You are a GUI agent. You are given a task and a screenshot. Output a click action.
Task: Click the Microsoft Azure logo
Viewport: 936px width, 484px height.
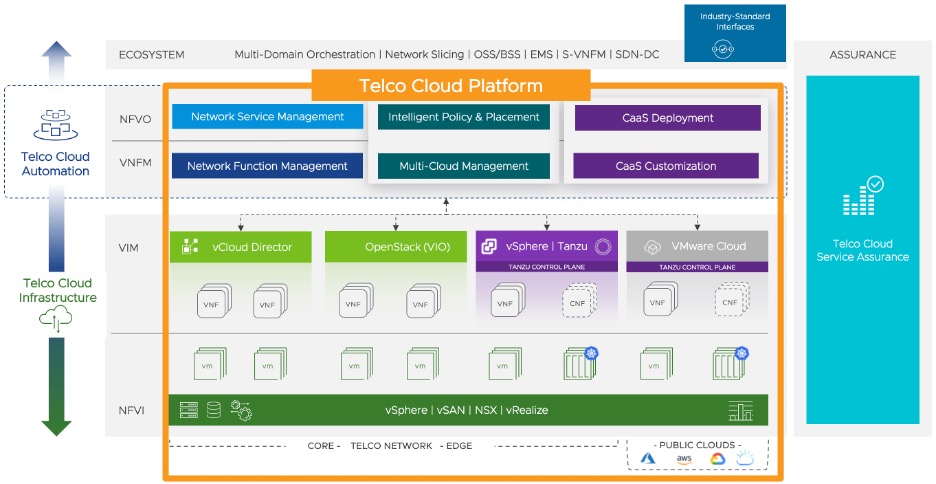pos(648,458)
